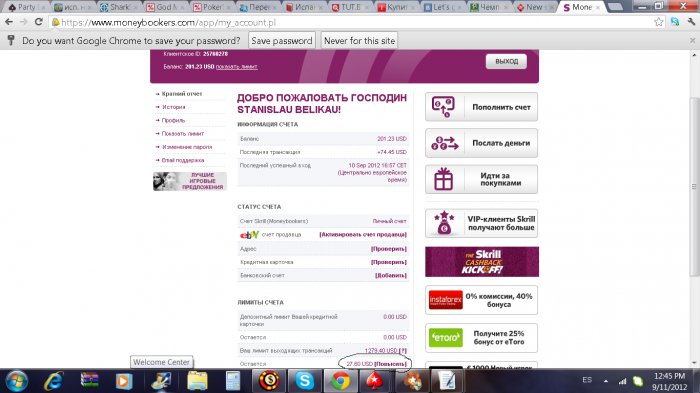Click the instaforex logo
700x393 pixels.
coord(446,300)
